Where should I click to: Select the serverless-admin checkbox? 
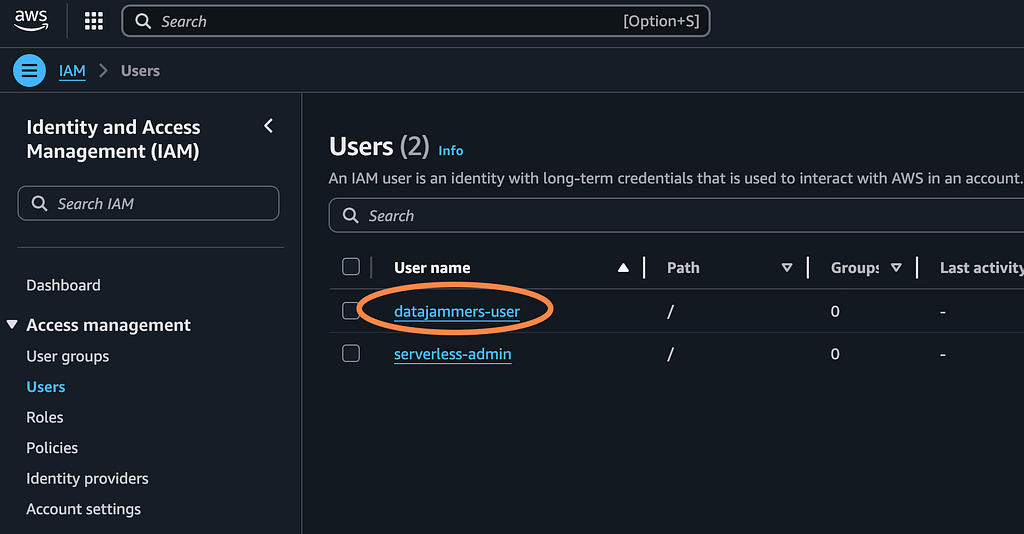tap(351, 354)
